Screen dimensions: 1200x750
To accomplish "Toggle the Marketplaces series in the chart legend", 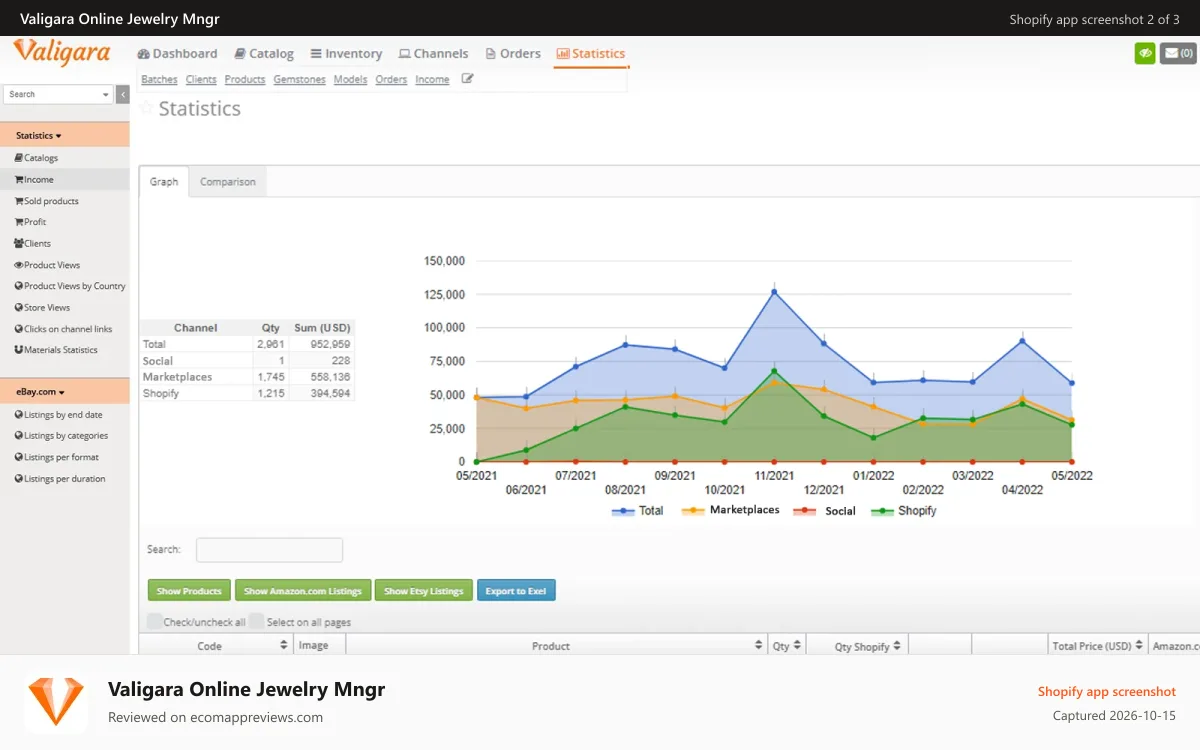I will pos(730,510).
